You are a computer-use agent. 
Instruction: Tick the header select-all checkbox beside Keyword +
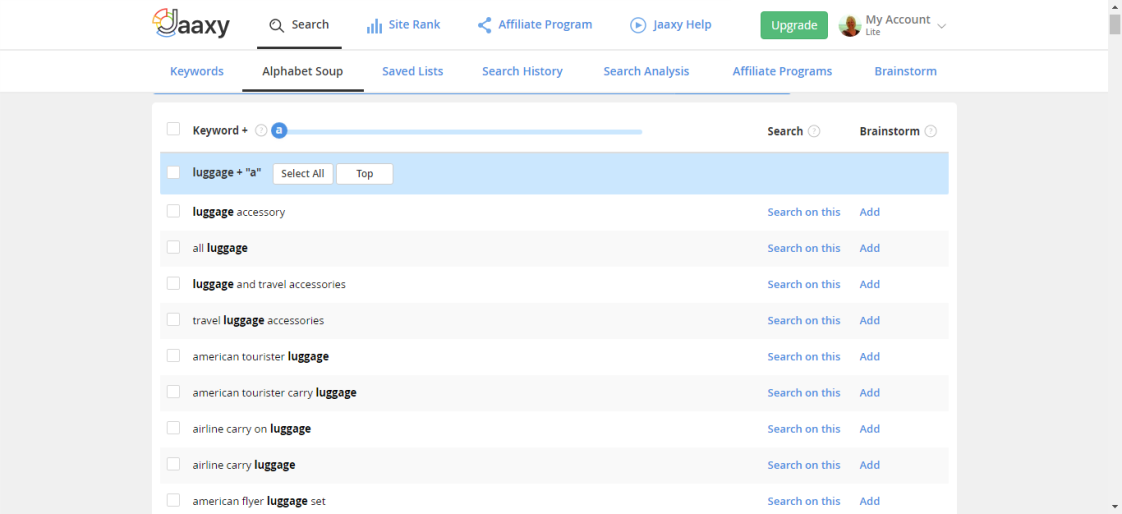173,129
